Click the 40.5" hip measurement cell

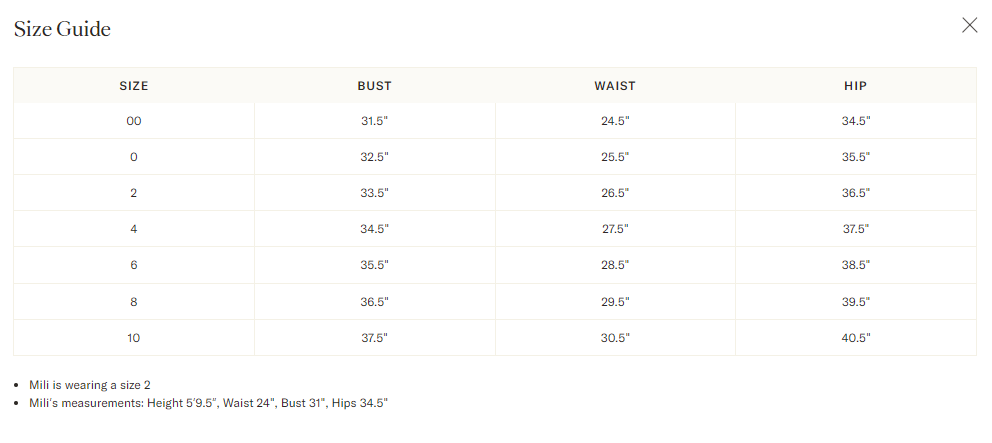click(855, 338)
